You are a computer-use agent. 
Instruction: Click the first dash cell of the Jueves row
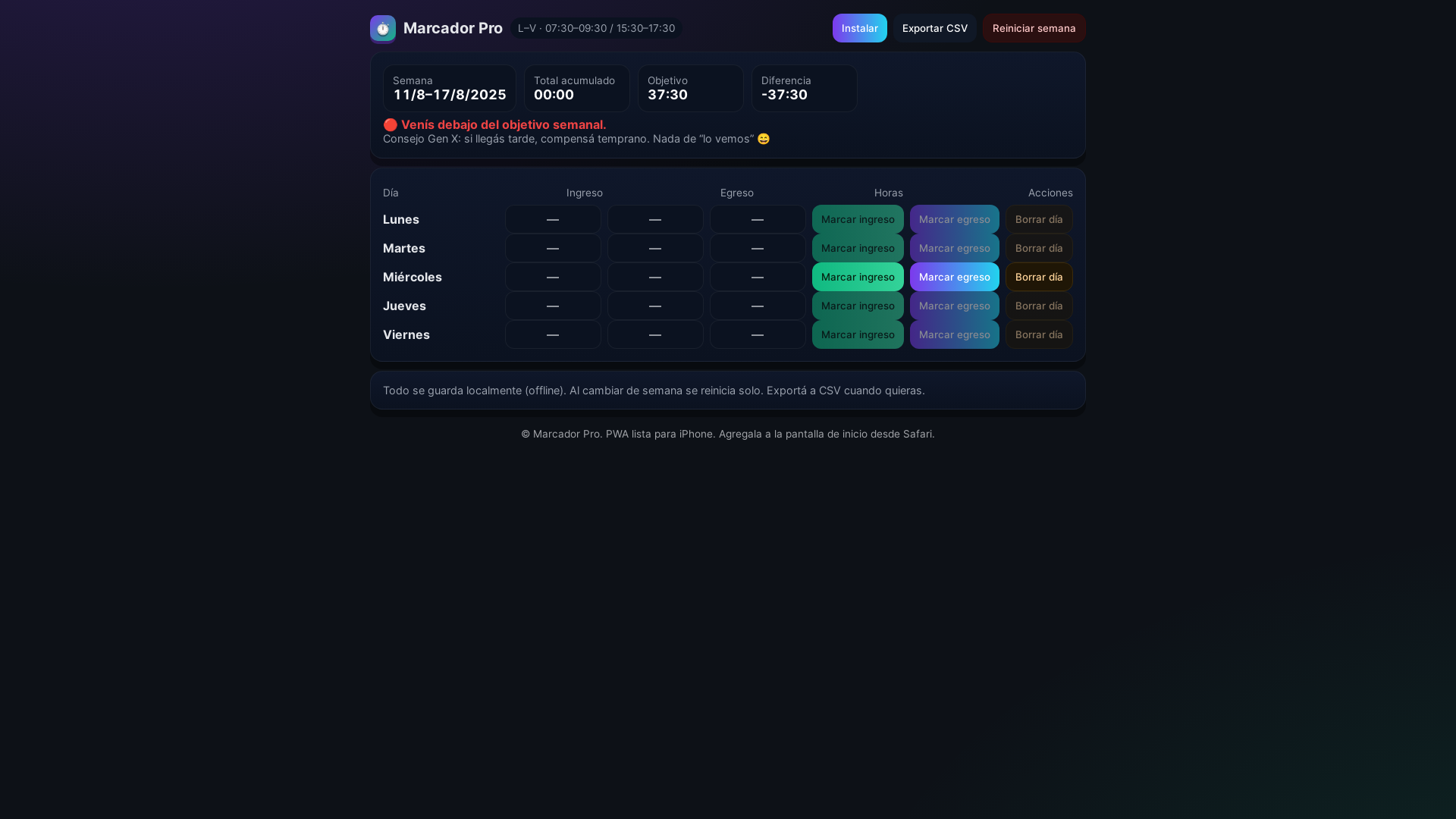pyautogui.click(x=553, y=306)
